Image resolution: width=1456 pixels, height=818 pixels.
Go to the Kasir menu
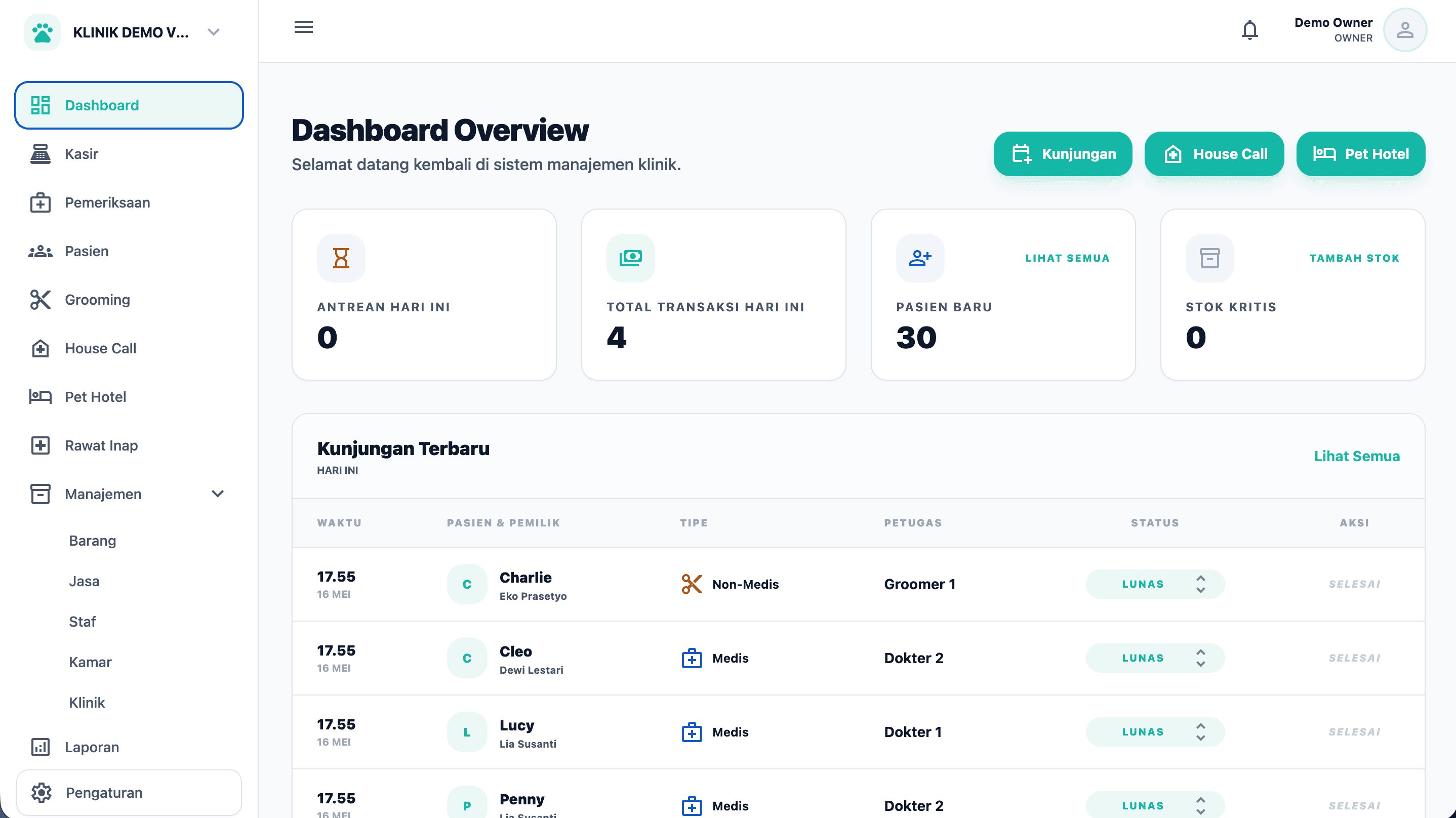(x=129, y=154)
